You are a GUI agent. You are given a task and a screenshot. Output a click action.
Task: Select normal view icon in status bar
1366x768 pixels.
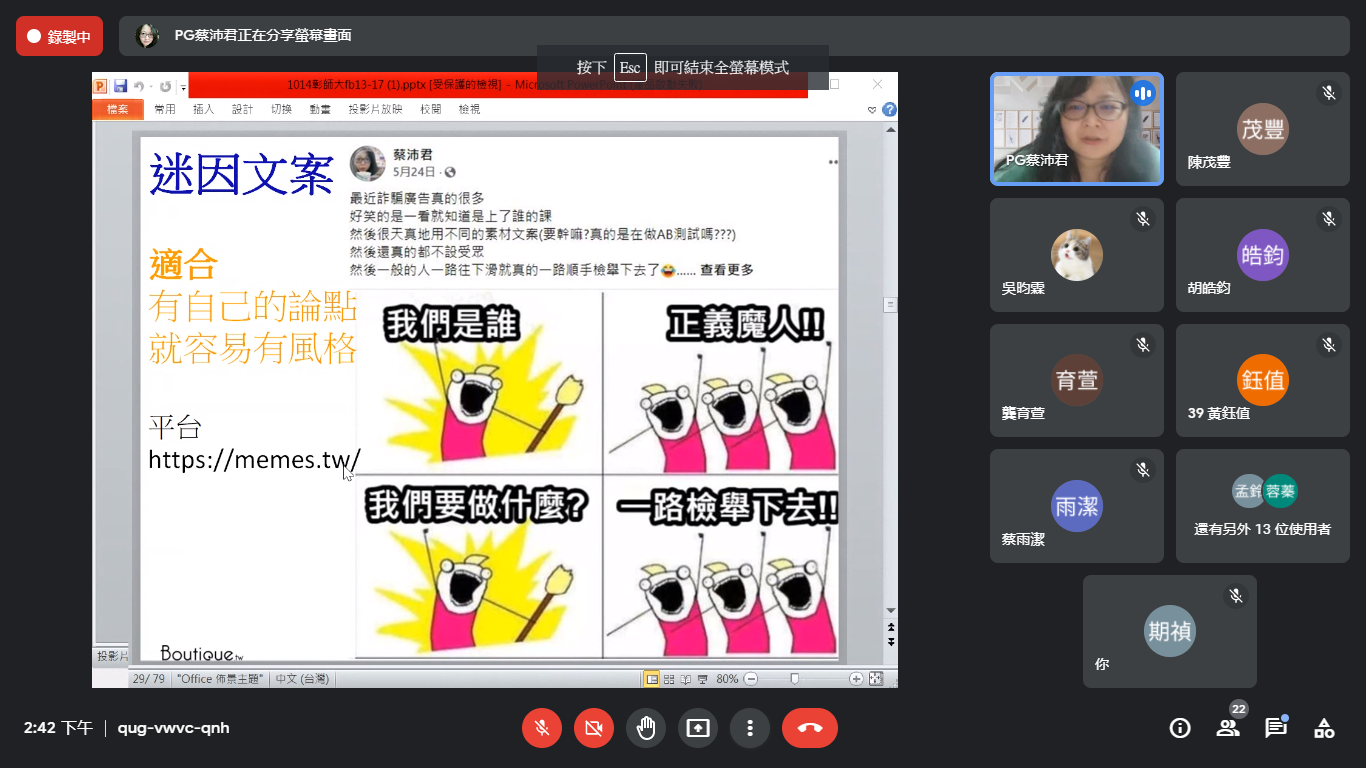[652, 679]
